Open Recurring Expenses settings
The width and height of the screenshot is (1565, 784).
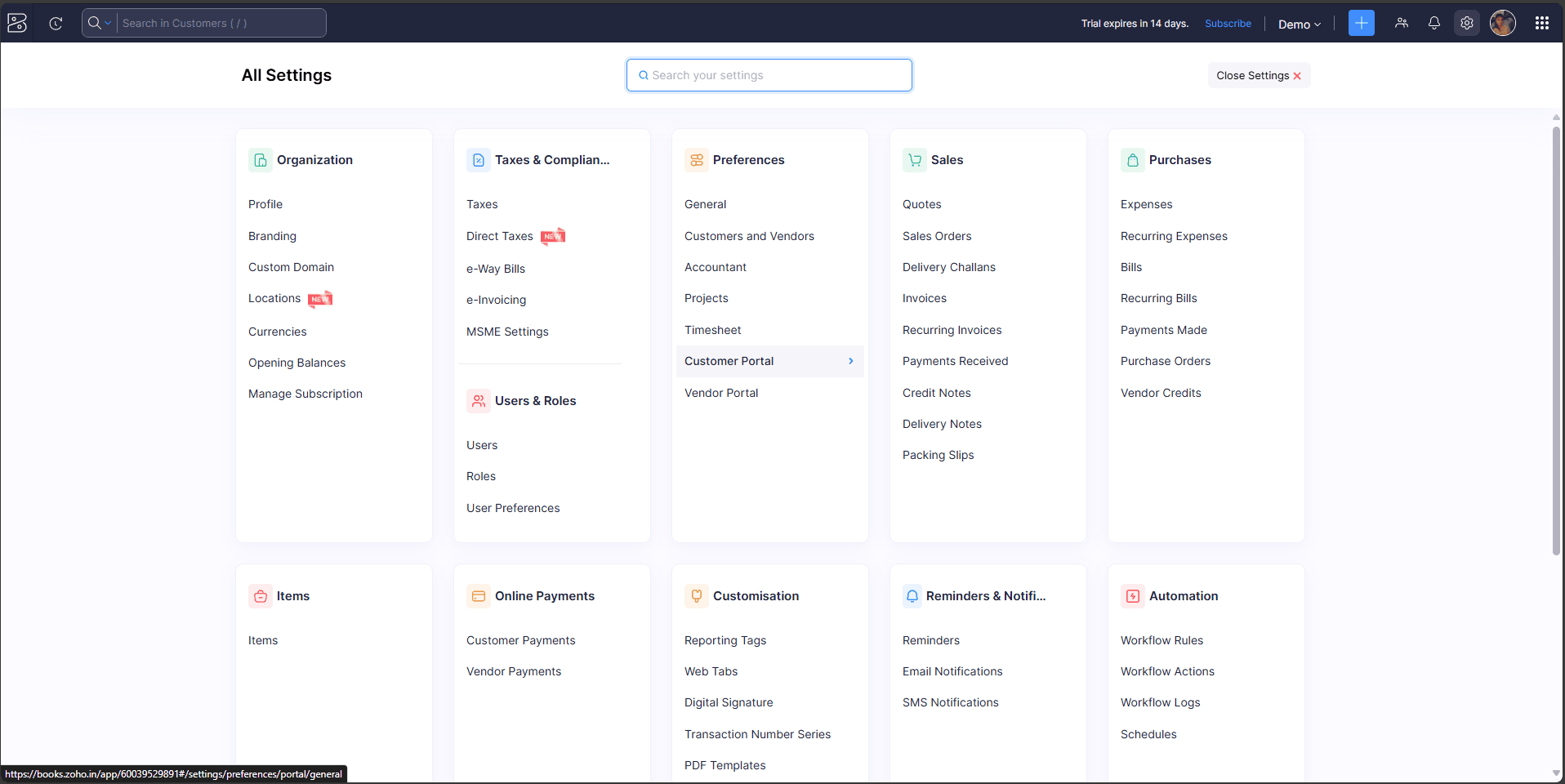[1174, 236]
